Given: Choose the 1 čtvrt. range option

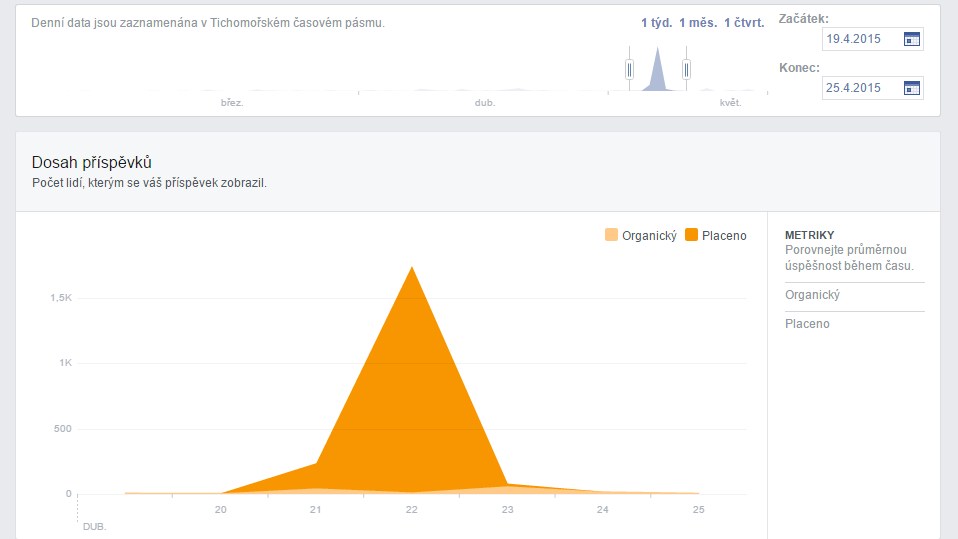Looking at the screenshot, I should 743,23.
